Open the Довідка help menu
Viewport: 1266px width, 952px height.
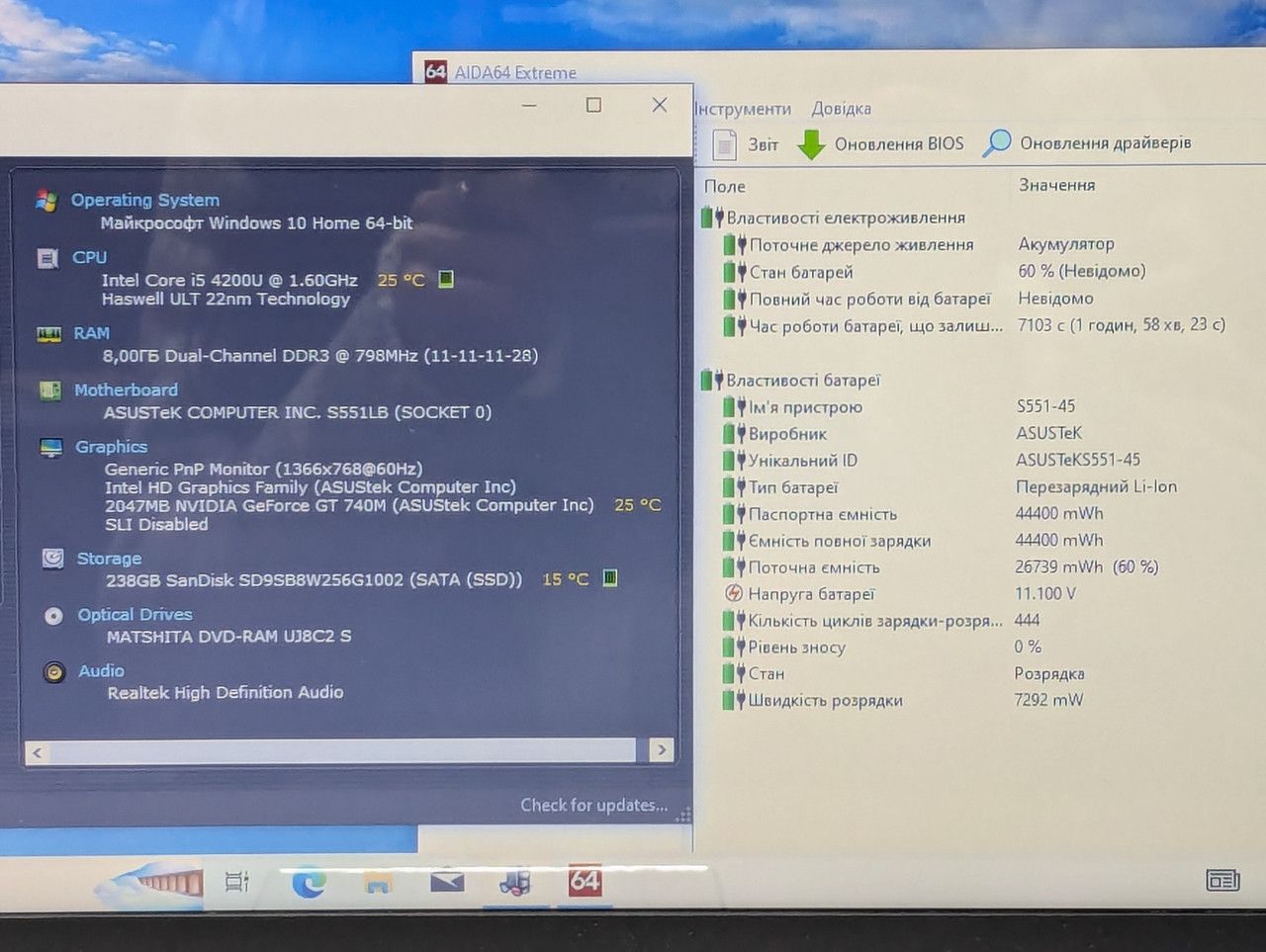tap(842, 109)
